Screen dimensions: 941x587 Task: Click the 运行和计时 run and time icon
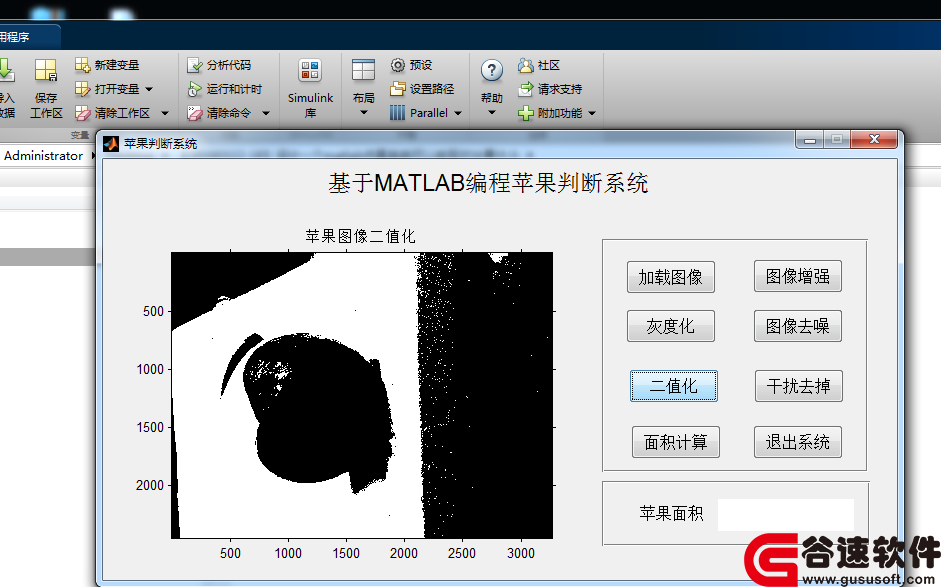[x=194, y=89]
